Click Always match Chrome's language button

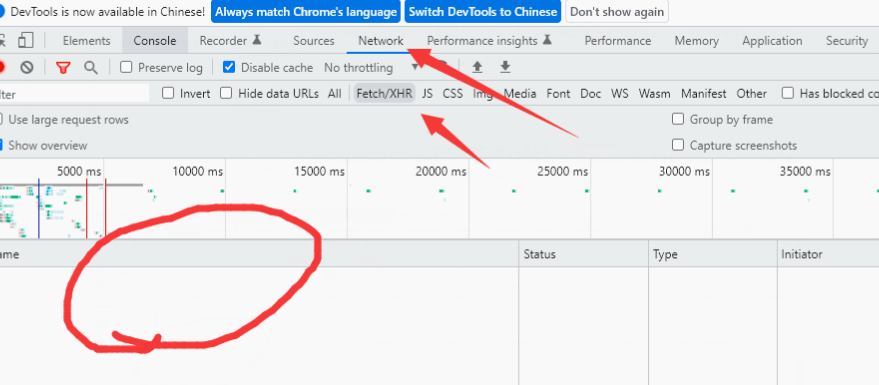coord(306,12)
